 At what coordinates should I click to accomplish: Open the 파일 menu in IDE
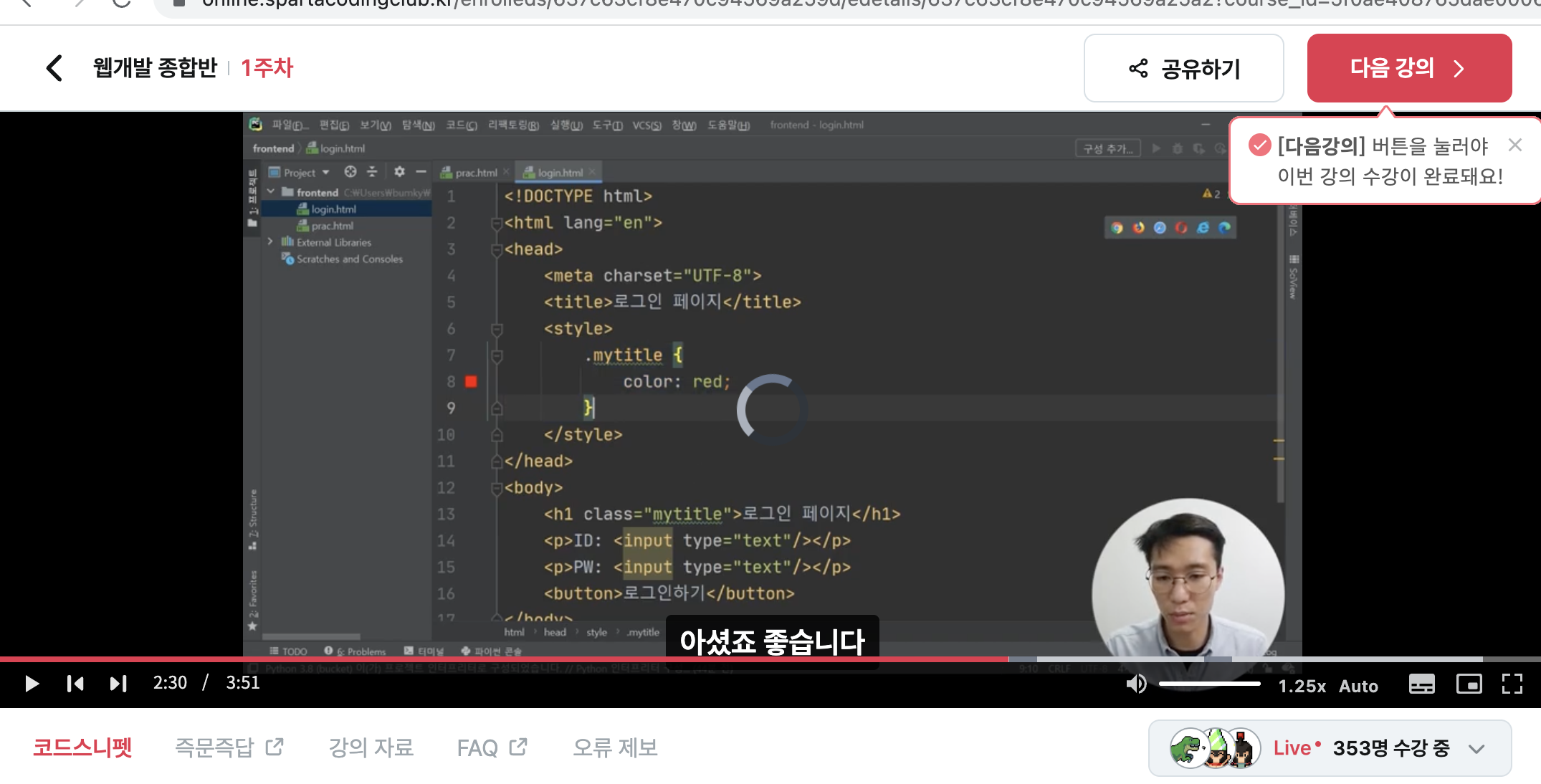[x=290, y=125]
